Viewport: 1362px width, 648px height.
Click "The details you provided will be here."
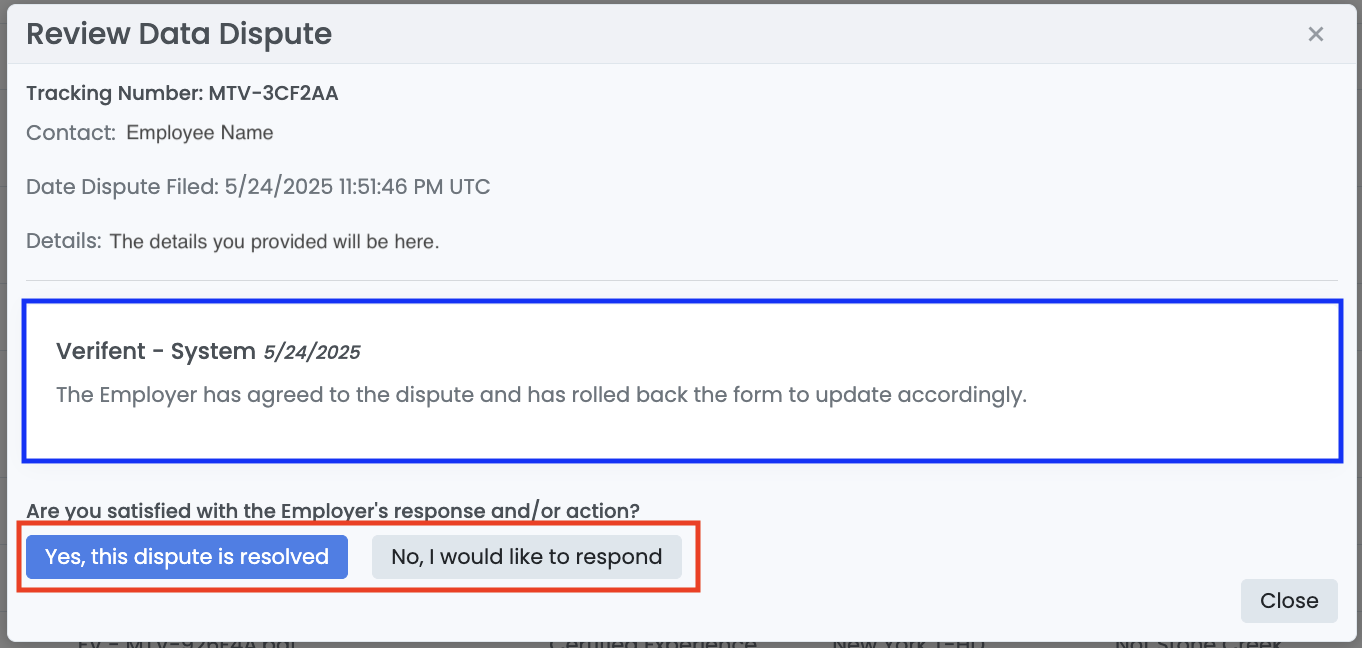click(x=274, y=241)
